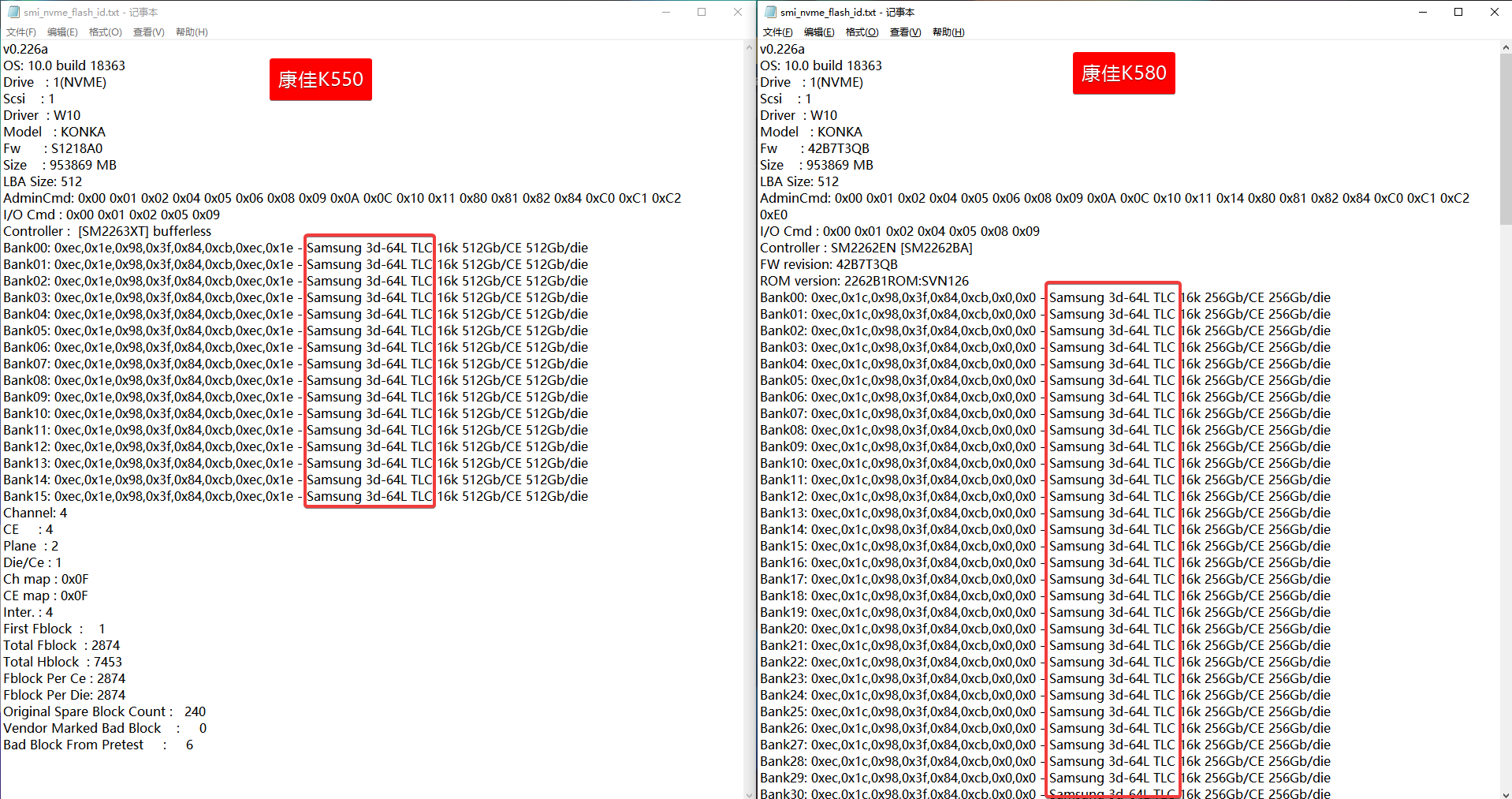Click 'Vendor Marked Bad Block : 0' line

tap(105, 728)
